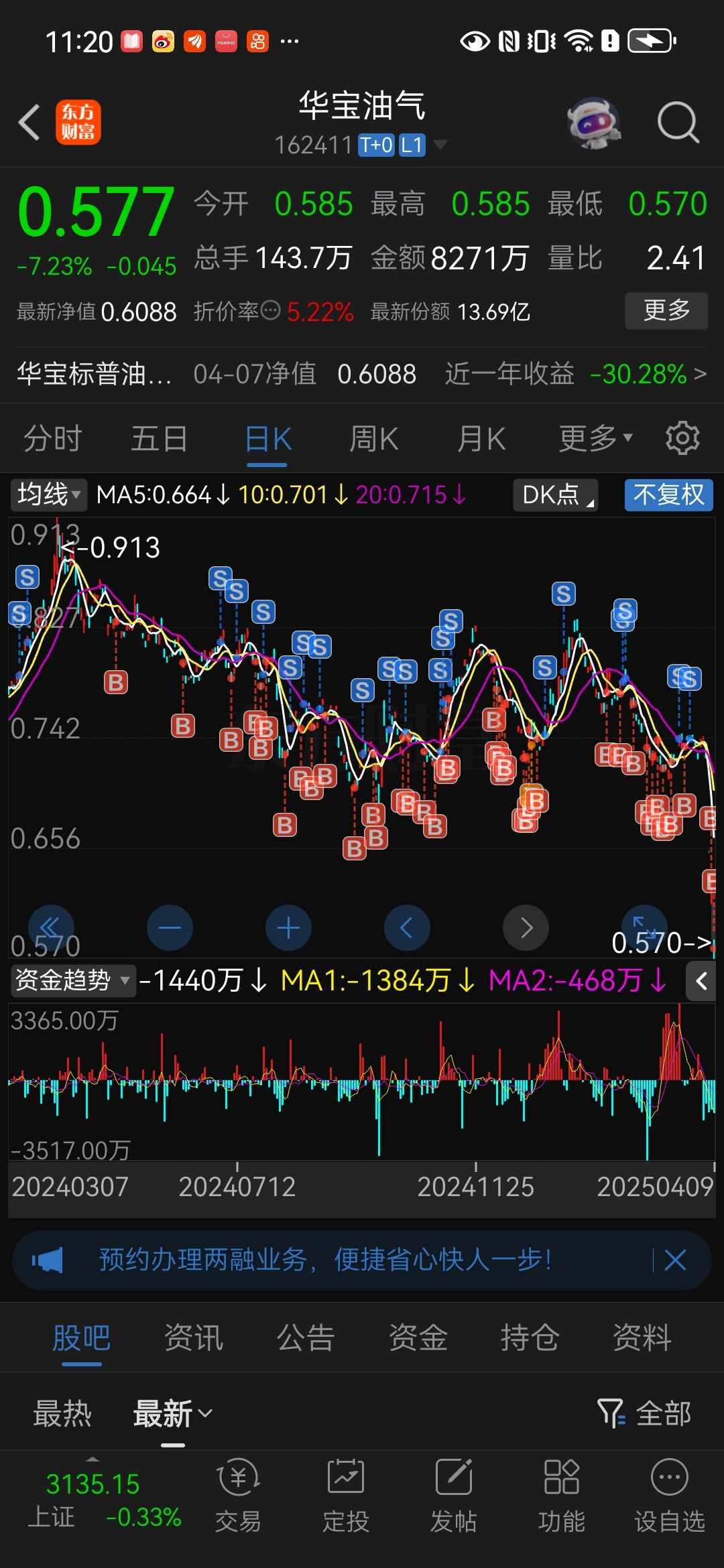The height and width of the screenshot is (1568, 724).
Task: Select the 日K chart tab
Action: [268, 439]
